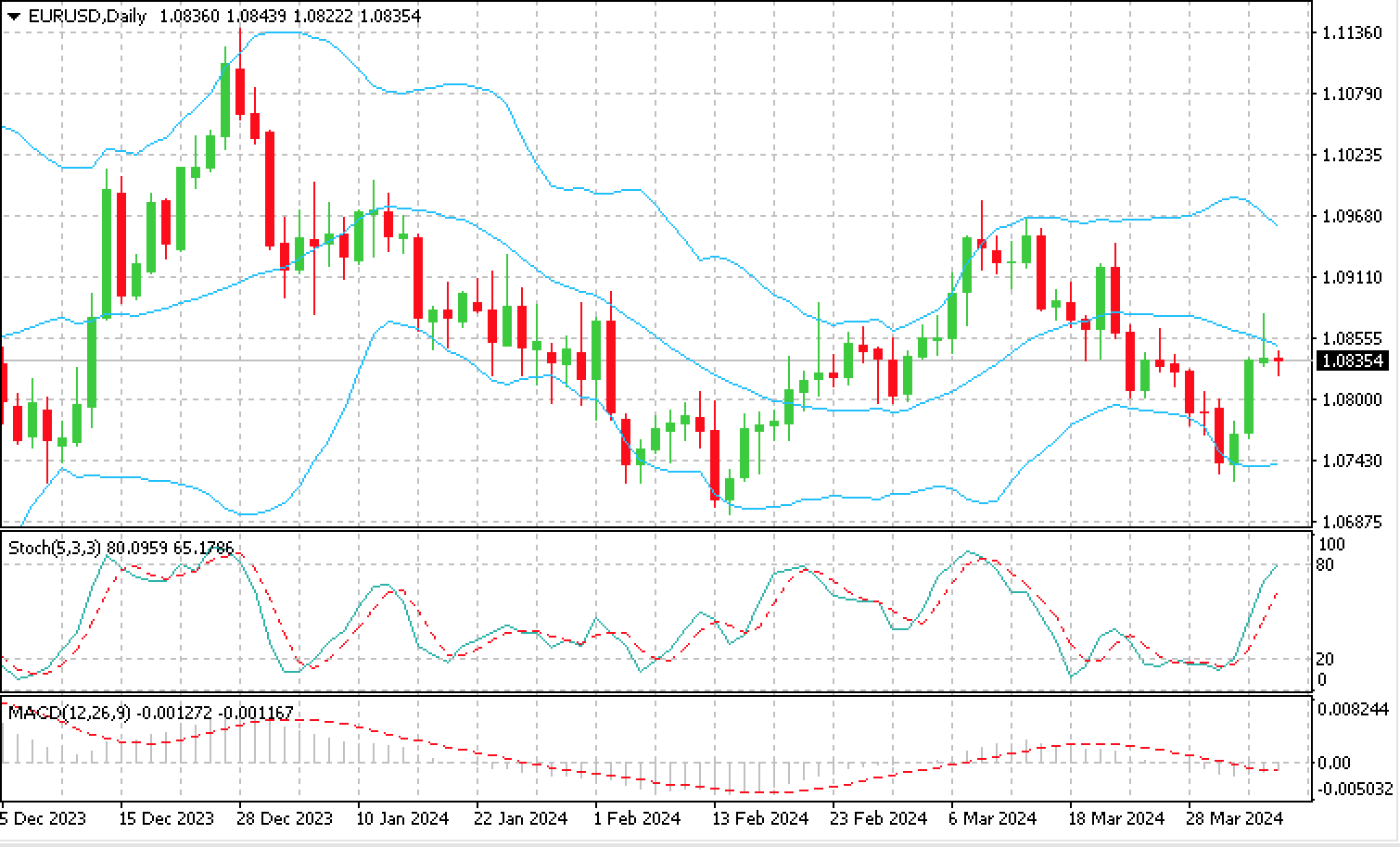Click the 5 Dec 2023 date label
This screenshot has width=1400, height=847.
pyautogui.click(x=44, y=819)
